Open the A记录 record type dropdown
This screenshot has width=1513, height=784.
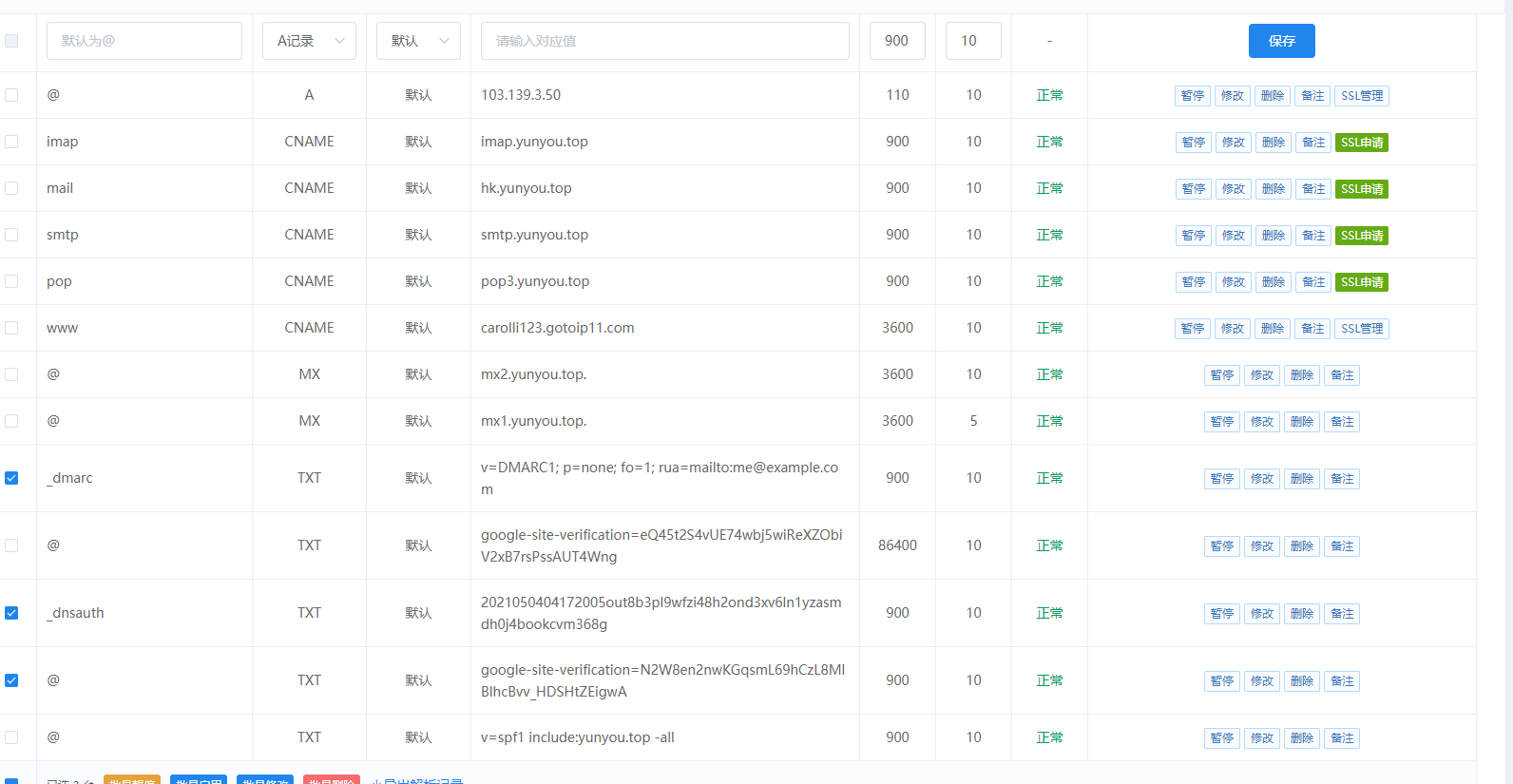(x=309, y=41)
